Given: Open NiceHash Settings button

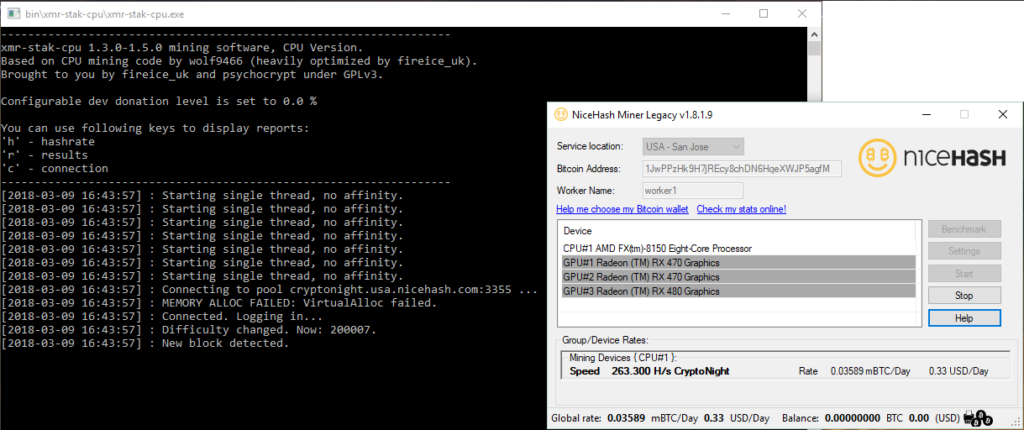Looking at the screenshot, I should pyautogui.click(x=964, y=251).
